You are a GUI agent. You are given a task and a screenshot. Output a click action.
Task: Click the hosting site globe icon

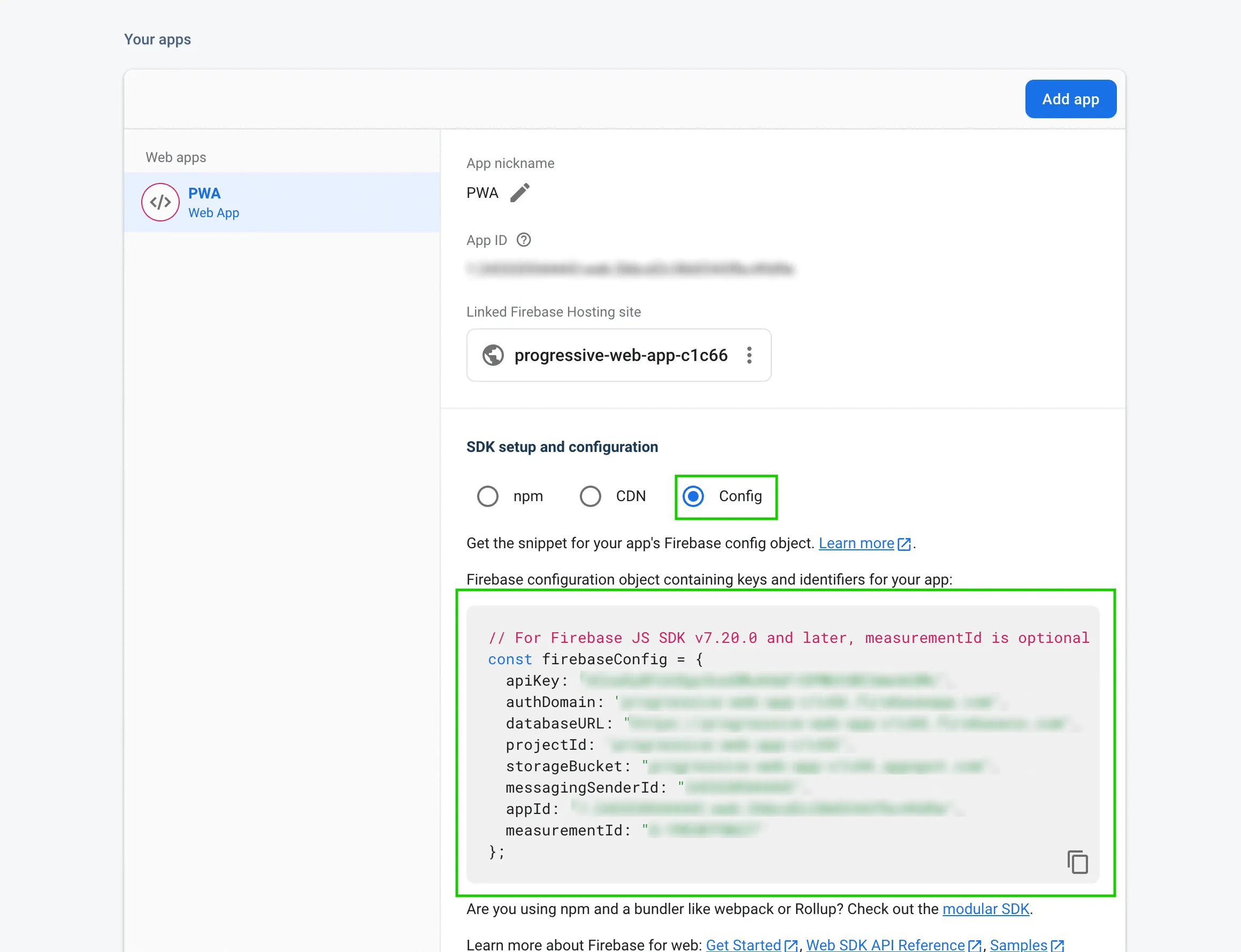(493, 355)
